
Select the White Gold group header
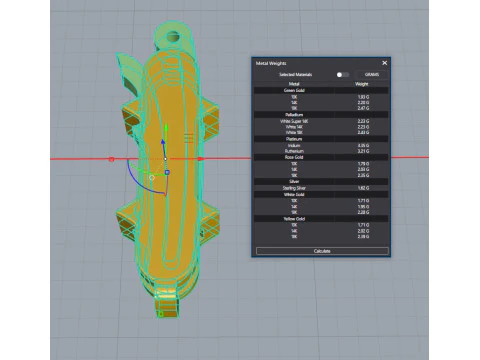[x=321, y=194]
